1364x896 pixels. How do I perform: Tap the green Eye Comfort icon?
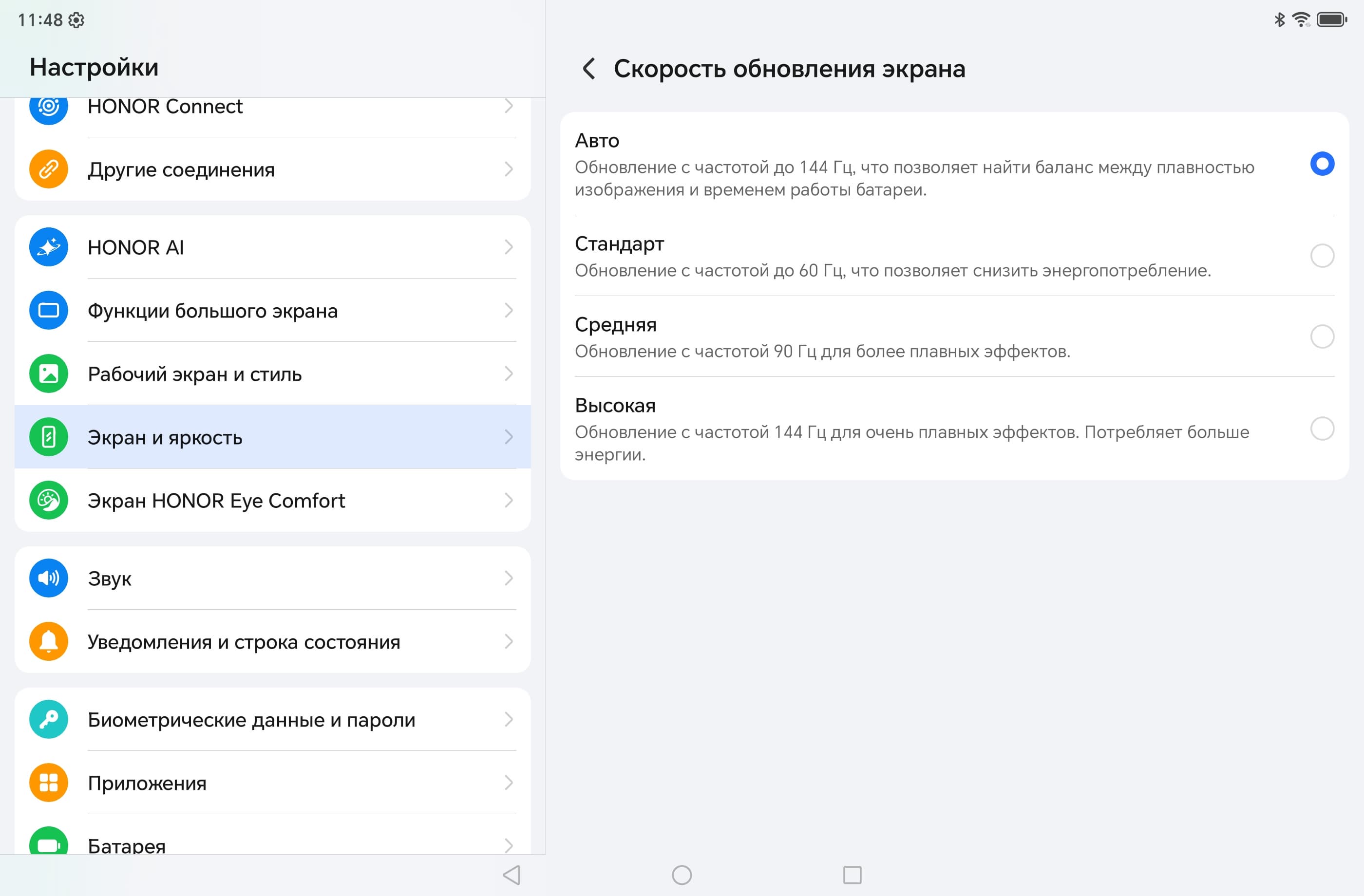click(x=49, y=500)
